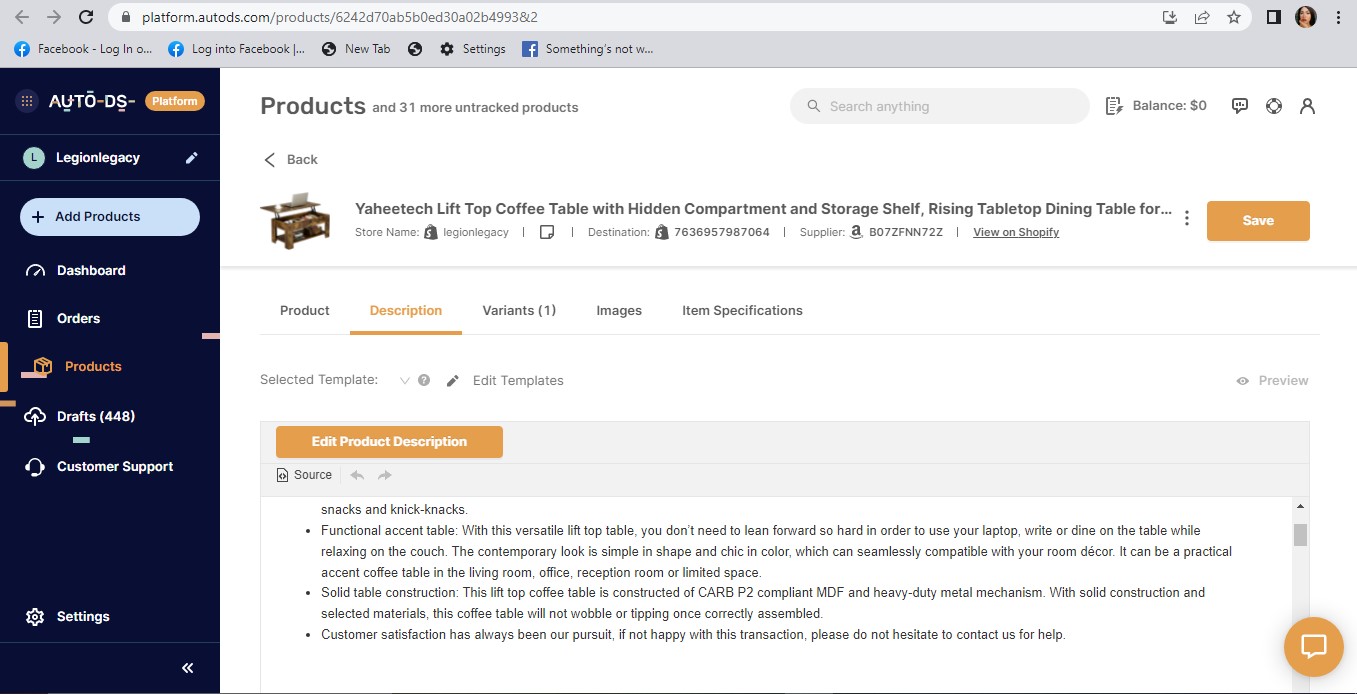Click the share page icon in address bar
The width and height of the screenshot is (1357, 694).
click(1202, 17)
